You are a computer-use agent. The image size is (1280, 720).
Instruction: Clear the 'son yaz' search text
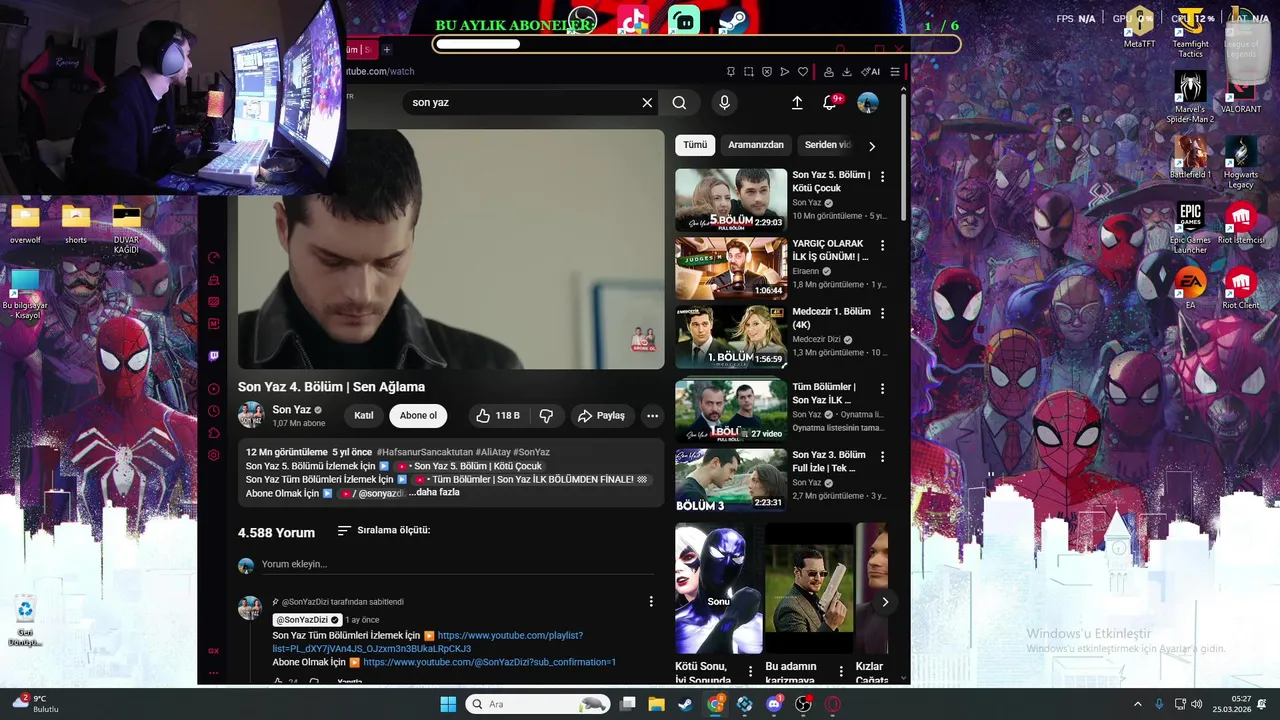point(647,102)
